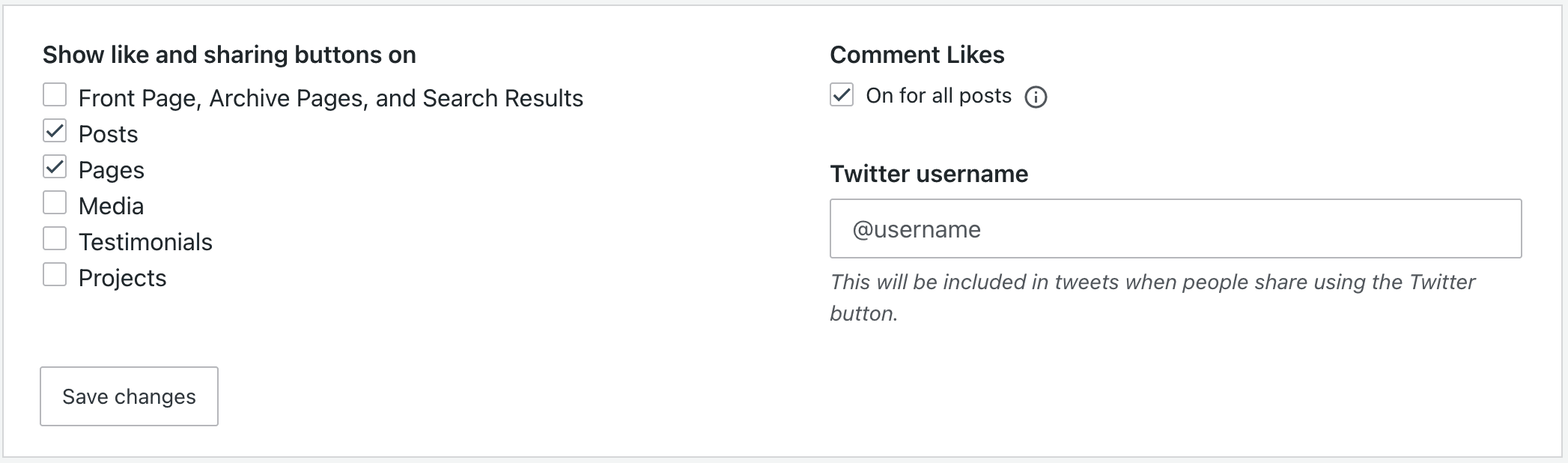Tick the Testimonials checkbox

pyautogui.click(x=55, y=239)
